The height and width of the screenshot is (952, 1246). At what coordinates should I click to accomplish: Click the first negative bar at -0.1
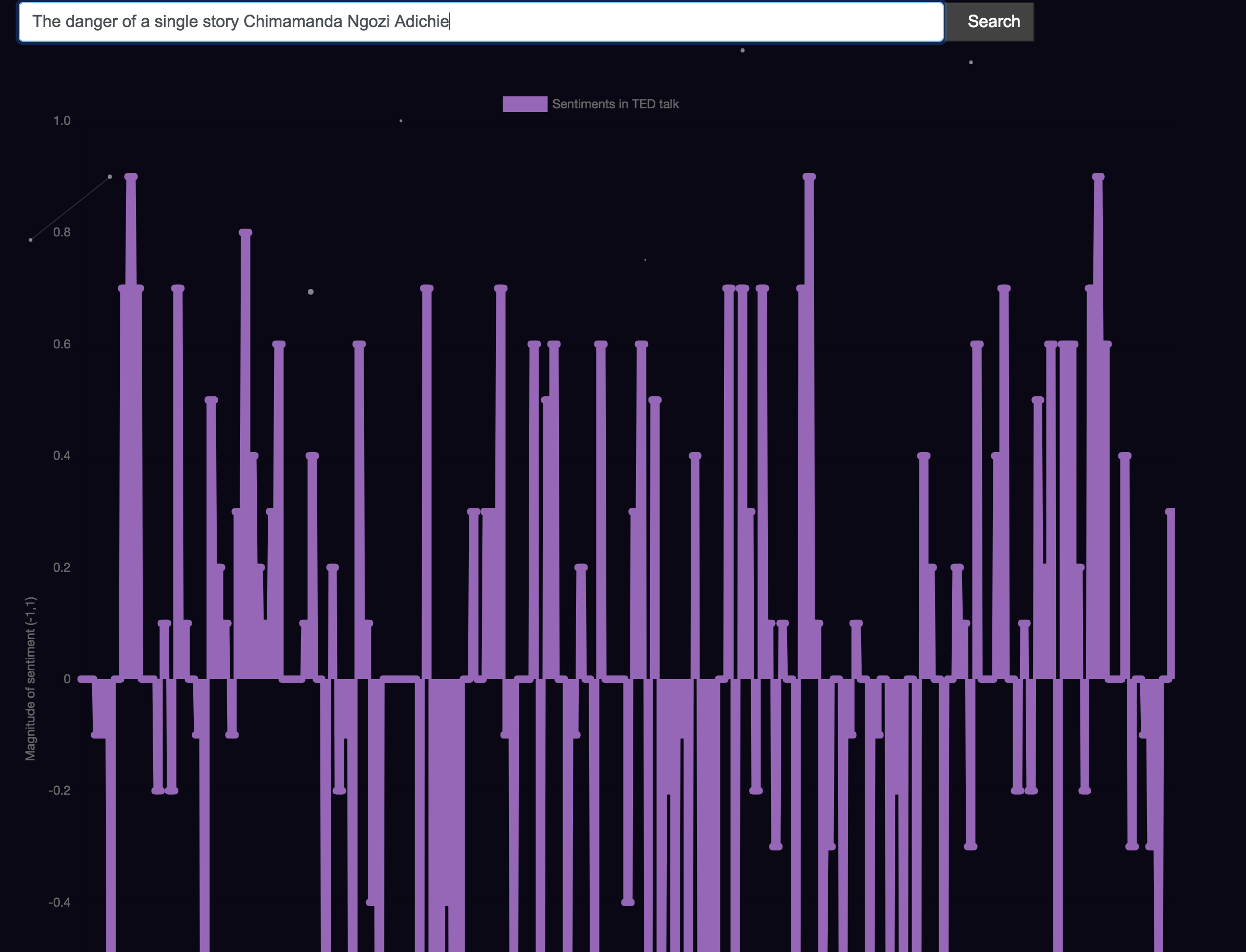(98, 708)
